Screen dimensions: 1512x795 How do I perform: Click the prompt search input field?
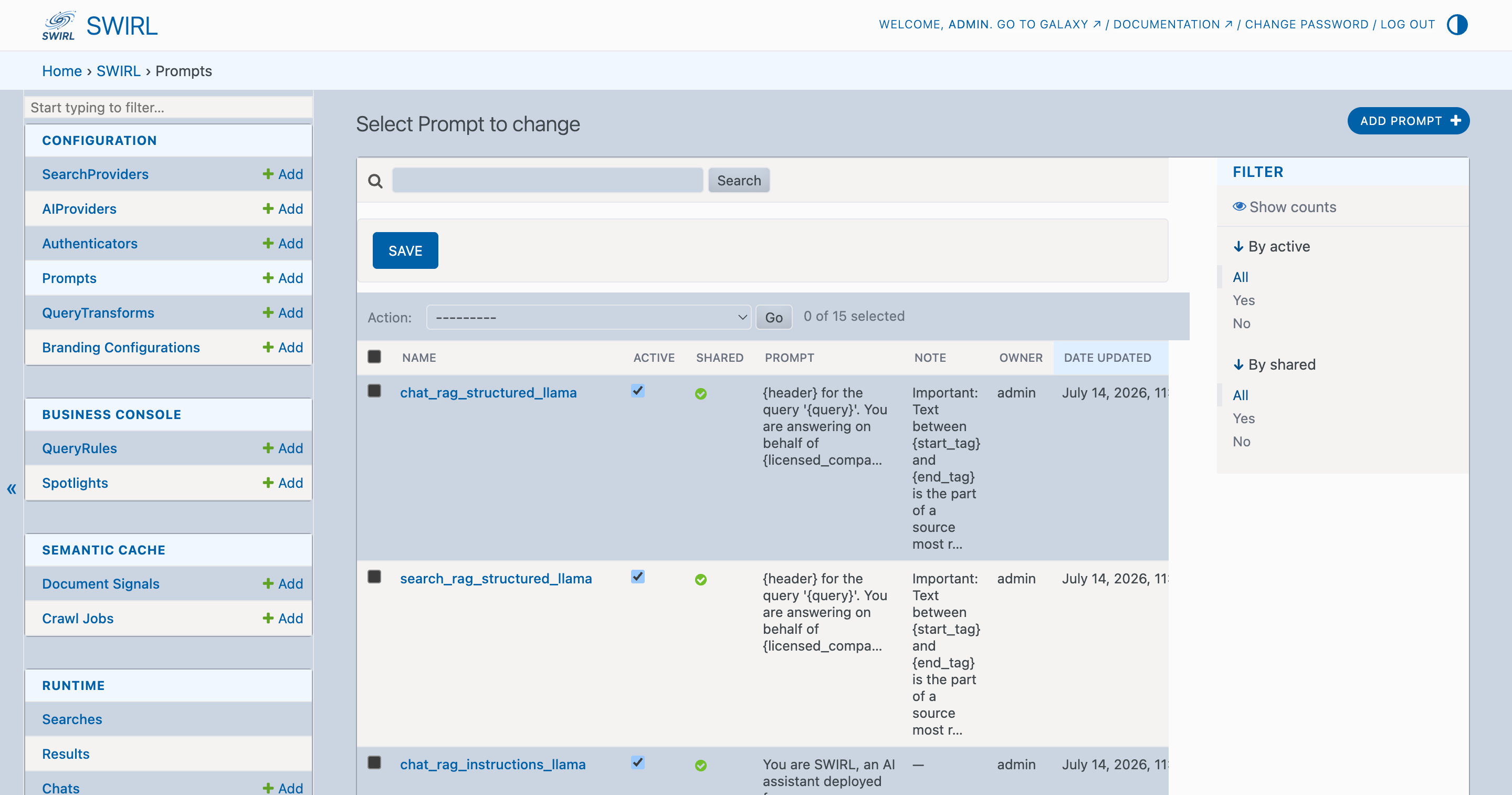click(548, 180)
